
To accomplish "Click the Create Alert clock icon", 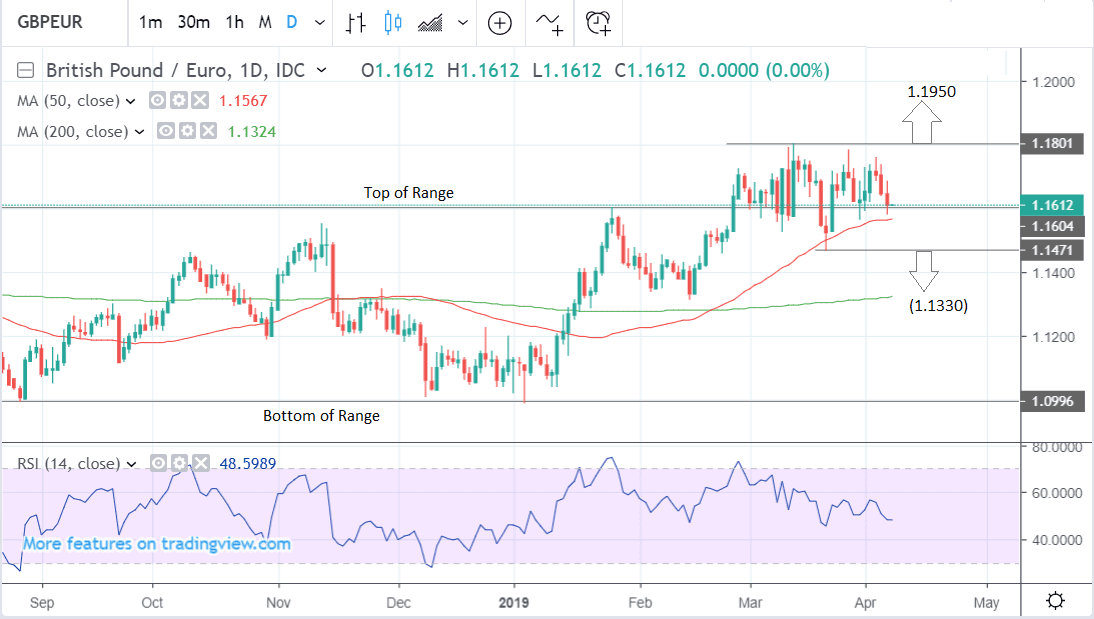I will 598,23.
